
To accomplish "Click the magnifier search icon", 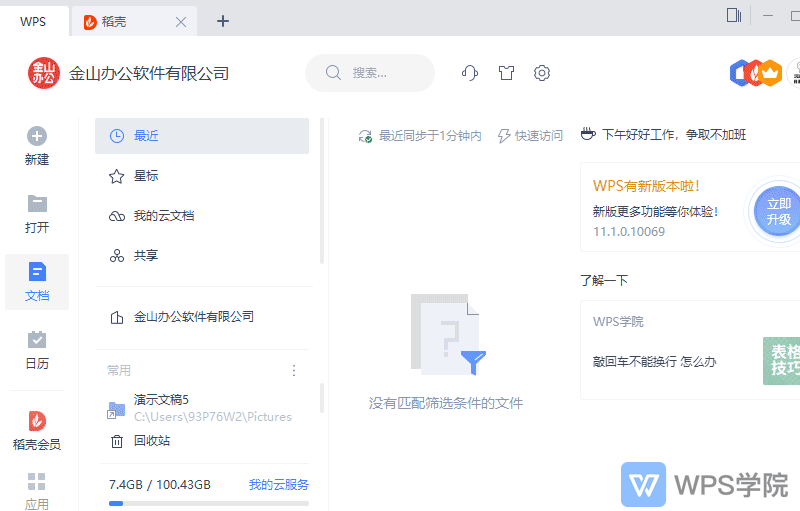I will coord(333,73).
